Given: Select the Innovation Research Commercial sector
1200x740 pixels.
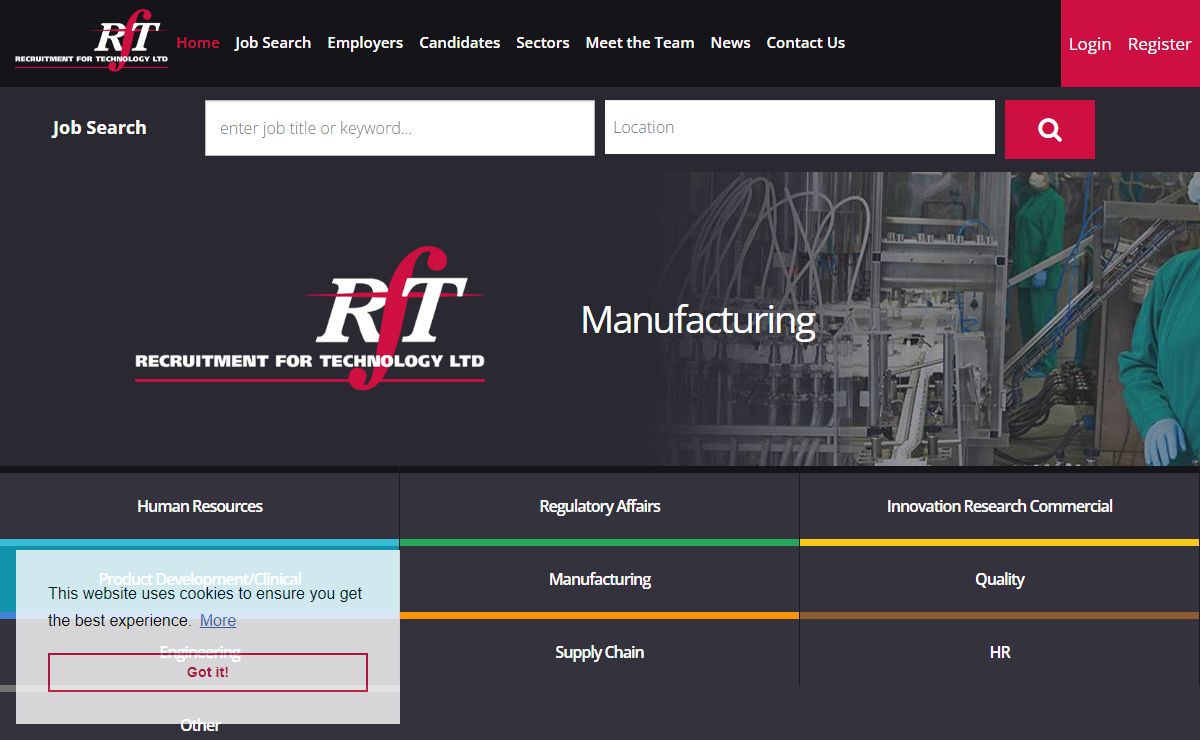Looking at the screenshot, I should 1000,506.
